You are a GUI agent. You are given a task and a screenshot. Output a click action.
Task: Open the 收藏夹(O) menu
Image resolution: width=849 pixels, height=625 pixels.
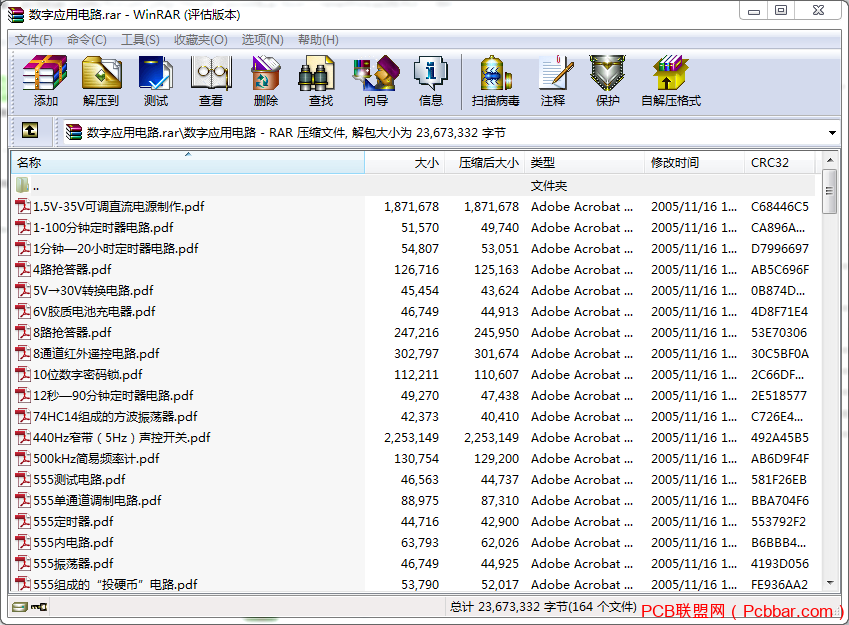[x=200, y=40]
